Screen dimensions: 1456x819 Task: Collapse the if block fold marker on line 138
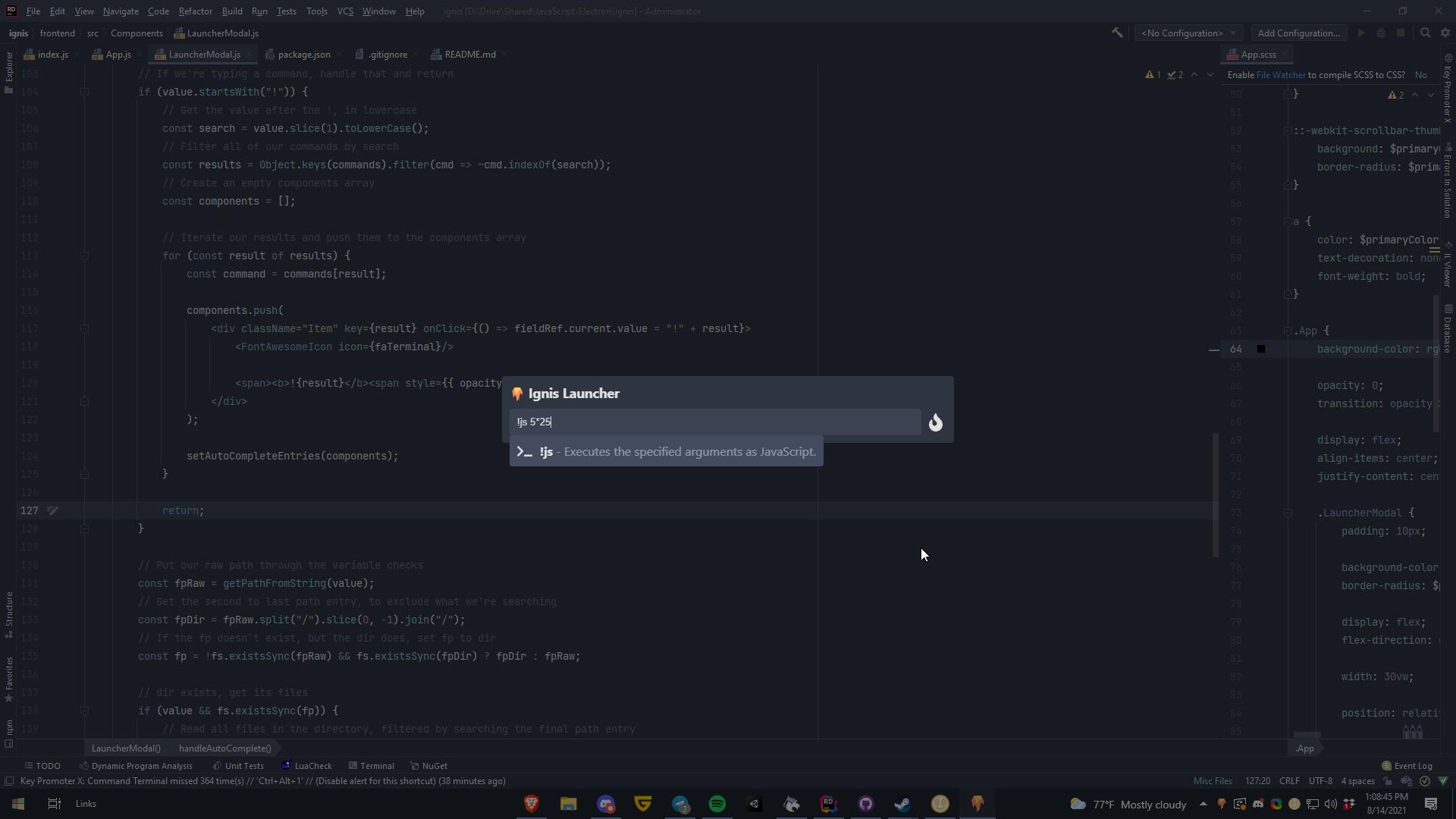point(85,711)
